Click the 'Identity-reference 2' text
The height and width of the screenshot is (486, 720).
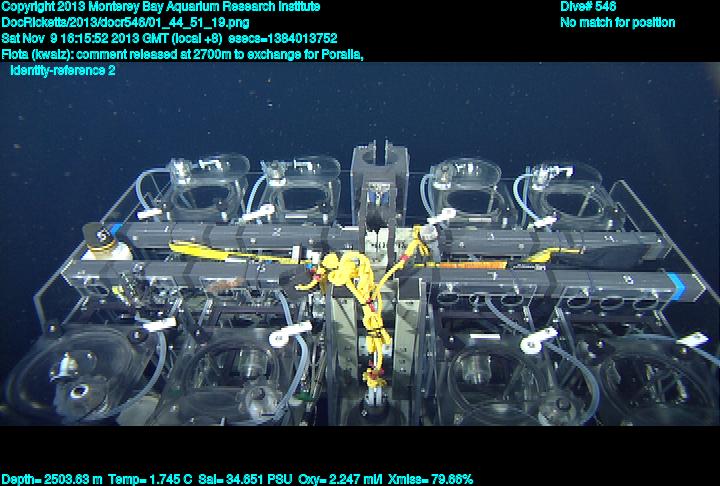click(x=62, y=71)
